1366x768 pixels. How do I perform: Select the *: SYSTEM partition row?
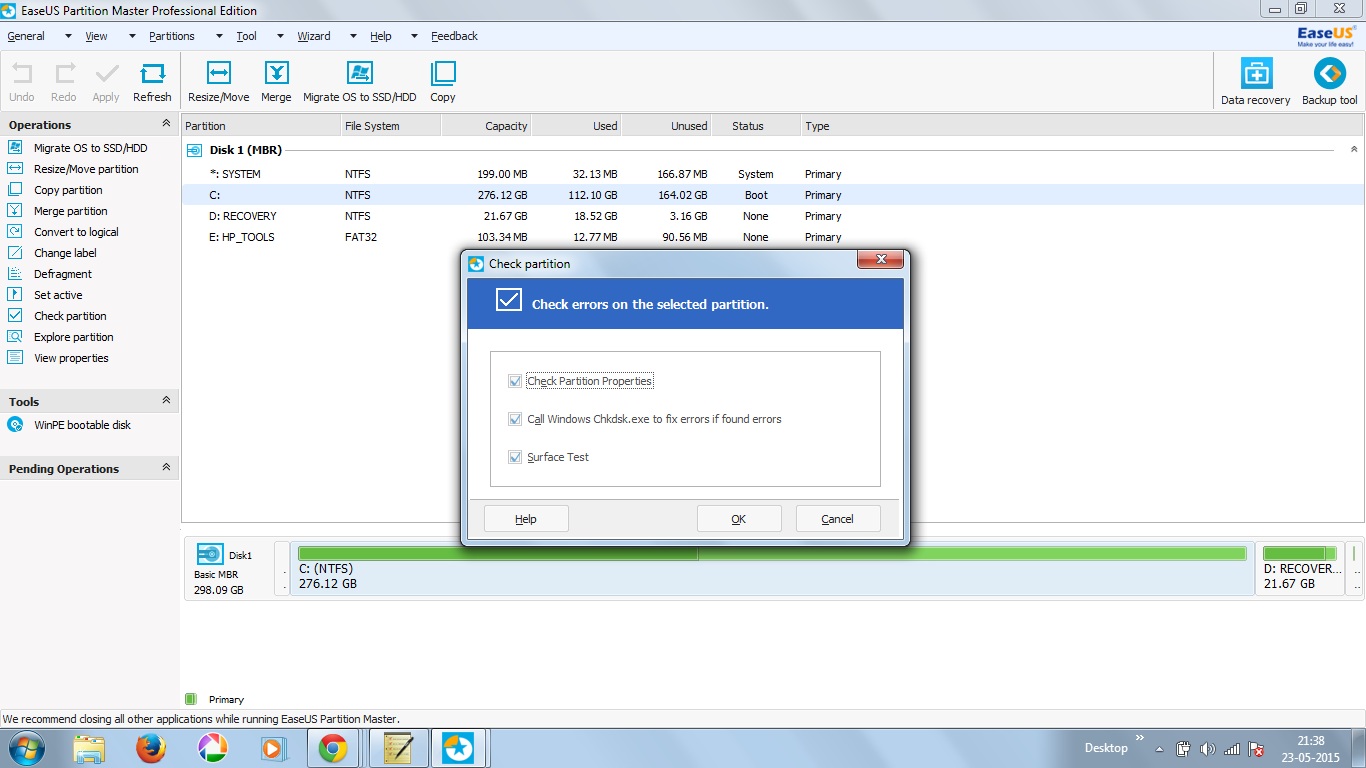click(772, 174)
